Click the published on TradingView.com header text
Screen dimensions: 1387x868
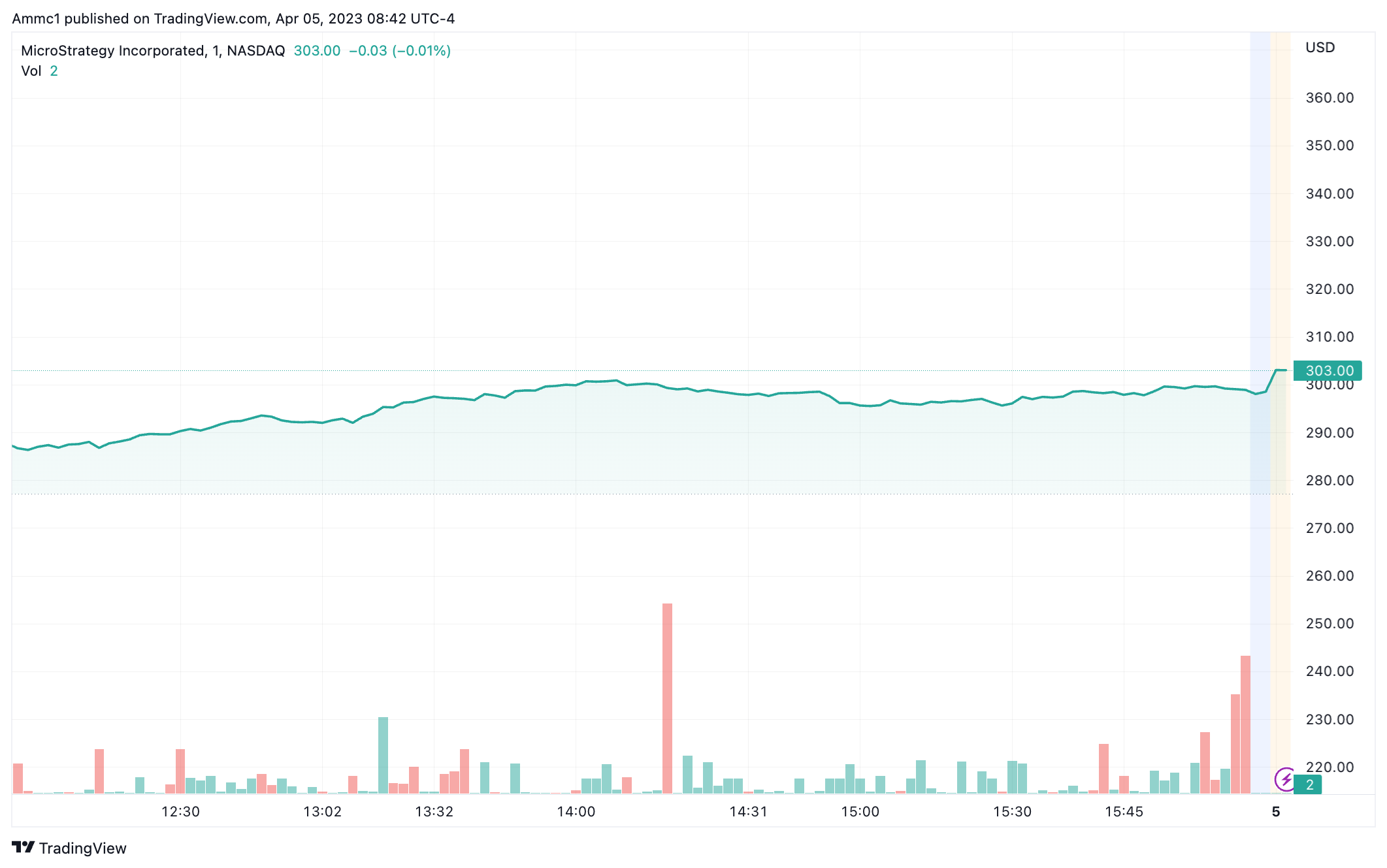pyautogui.click(x=233, y=18)
